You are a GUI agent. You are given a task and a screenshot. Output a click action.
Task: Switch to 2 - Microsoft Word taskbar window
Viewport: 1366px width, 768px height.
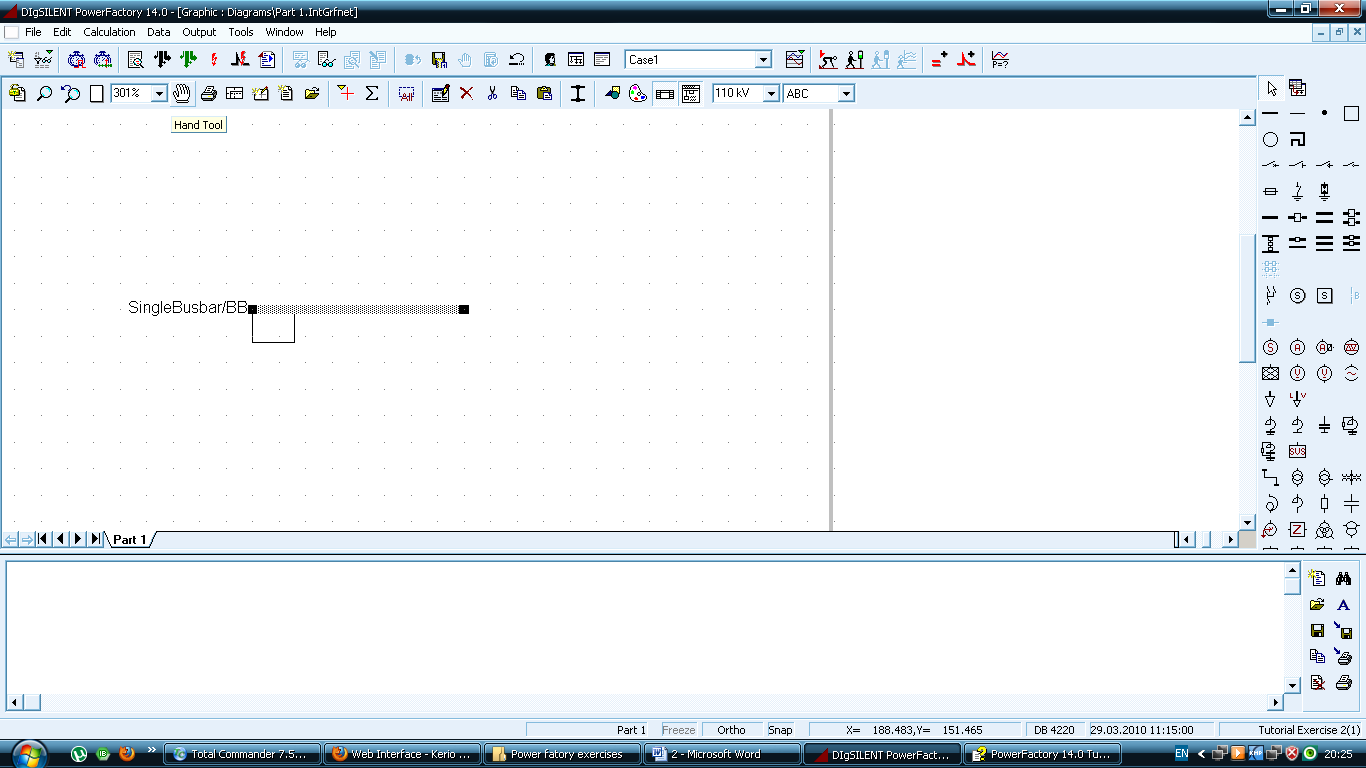[x=723, y=754]
